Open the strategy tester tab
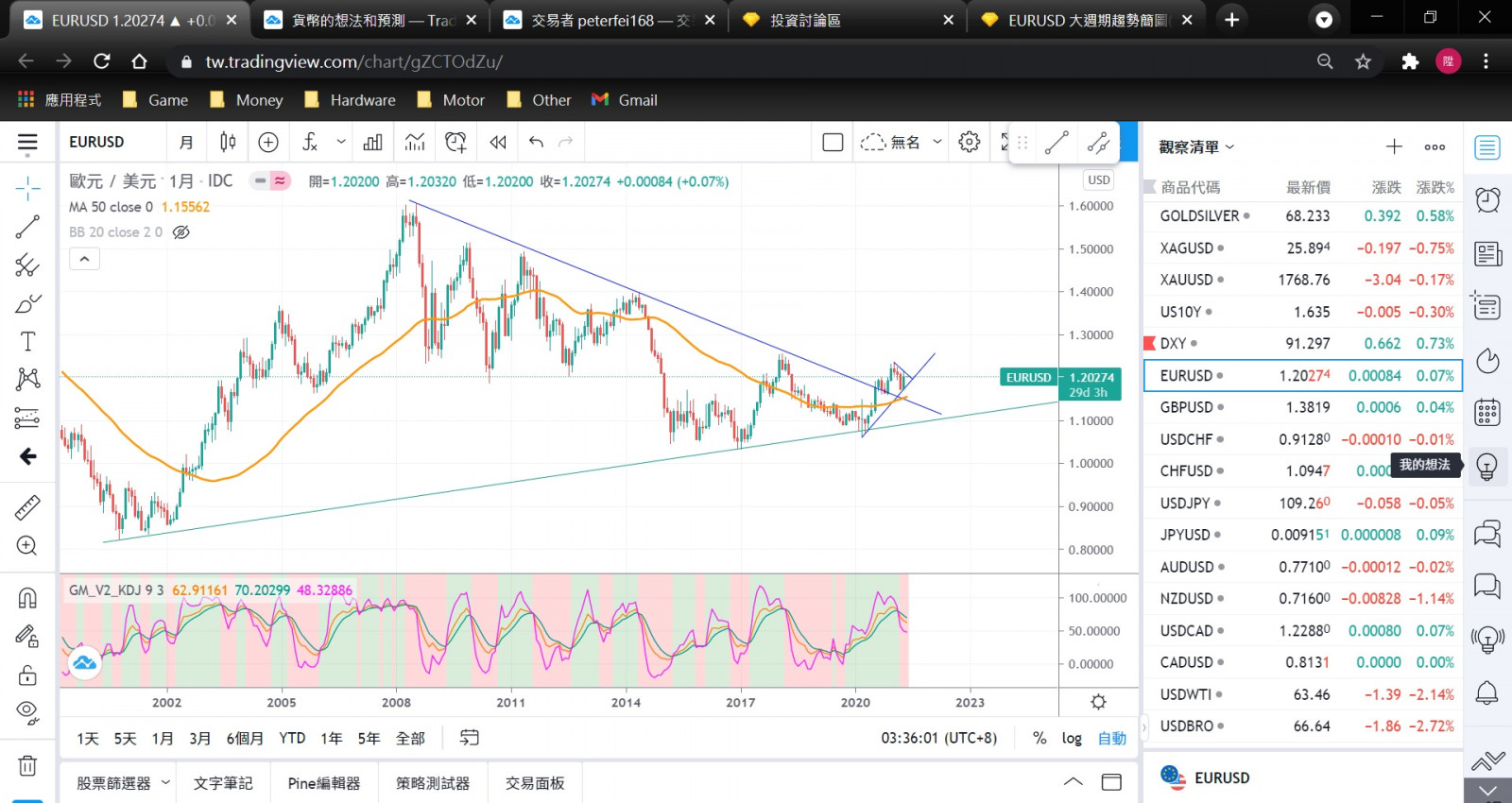 tap(432, 783)
